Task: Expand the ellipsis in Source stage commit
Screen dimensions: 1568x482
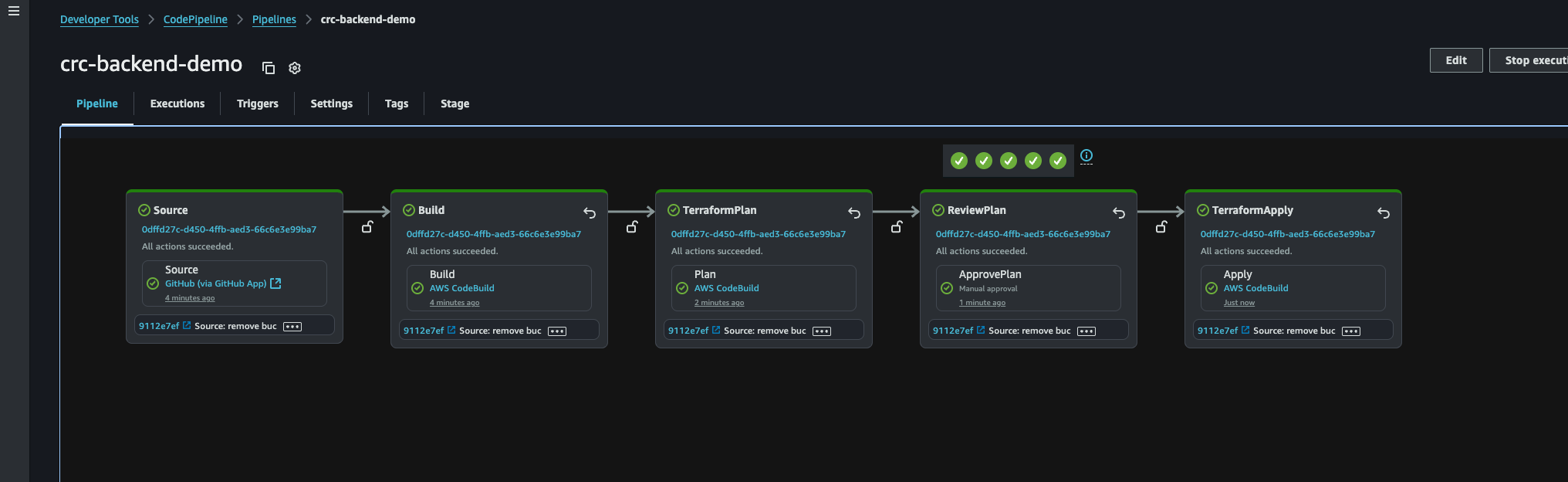Action: pos(292,327)
